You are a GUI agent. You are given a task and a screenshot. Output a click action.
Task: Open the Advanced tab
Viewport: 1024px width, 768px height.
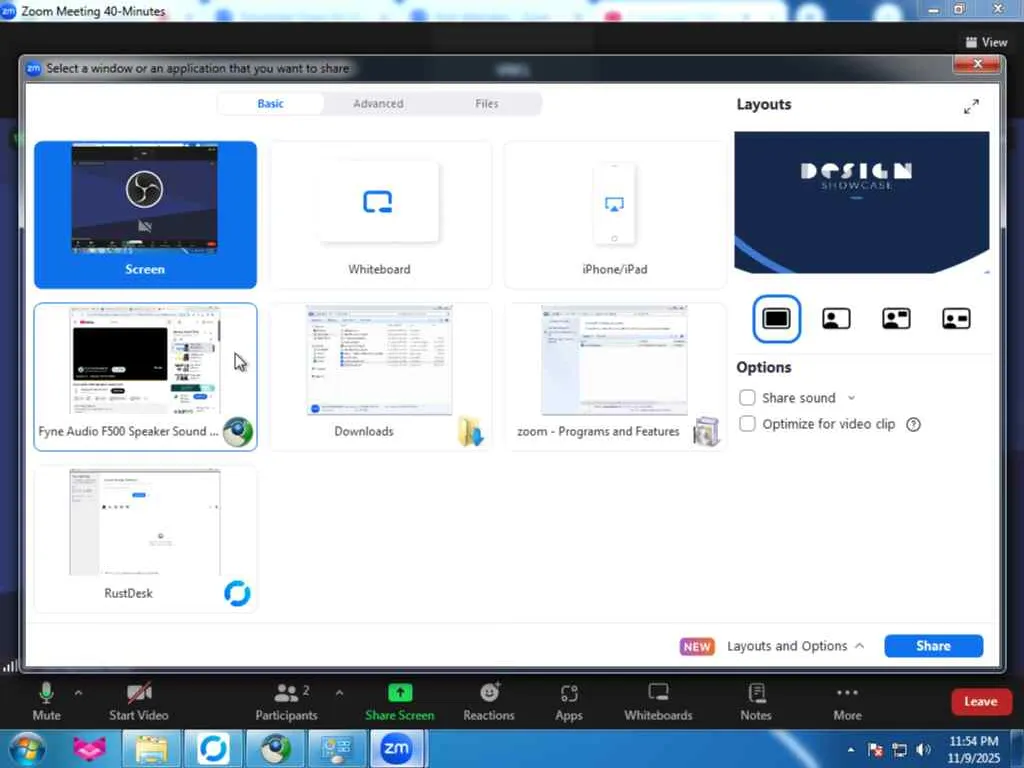click(378, 104)
